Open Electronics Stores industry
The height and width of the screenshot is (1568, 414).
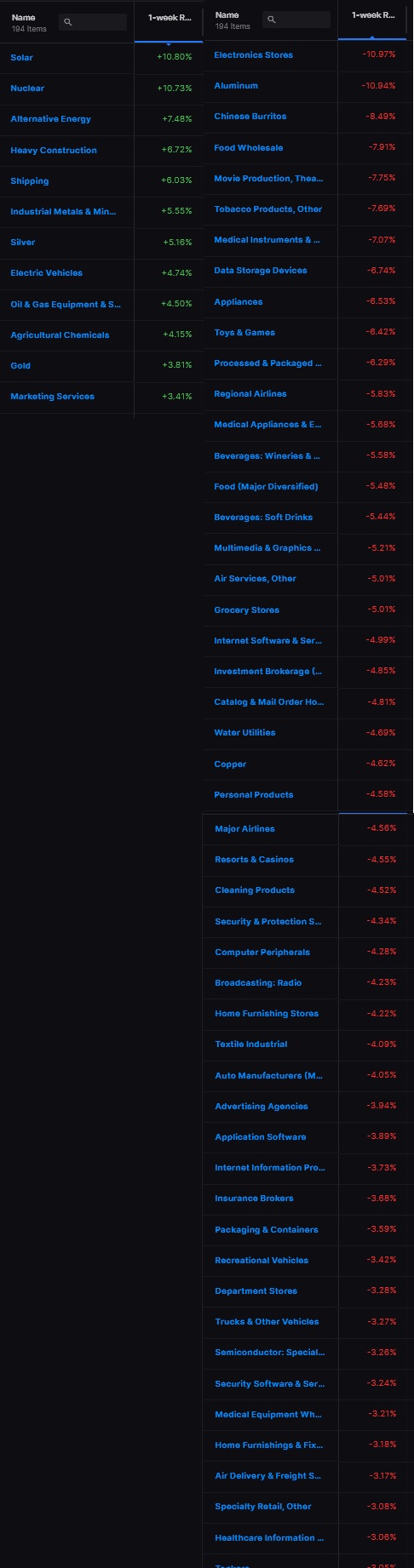click(254, 55)
